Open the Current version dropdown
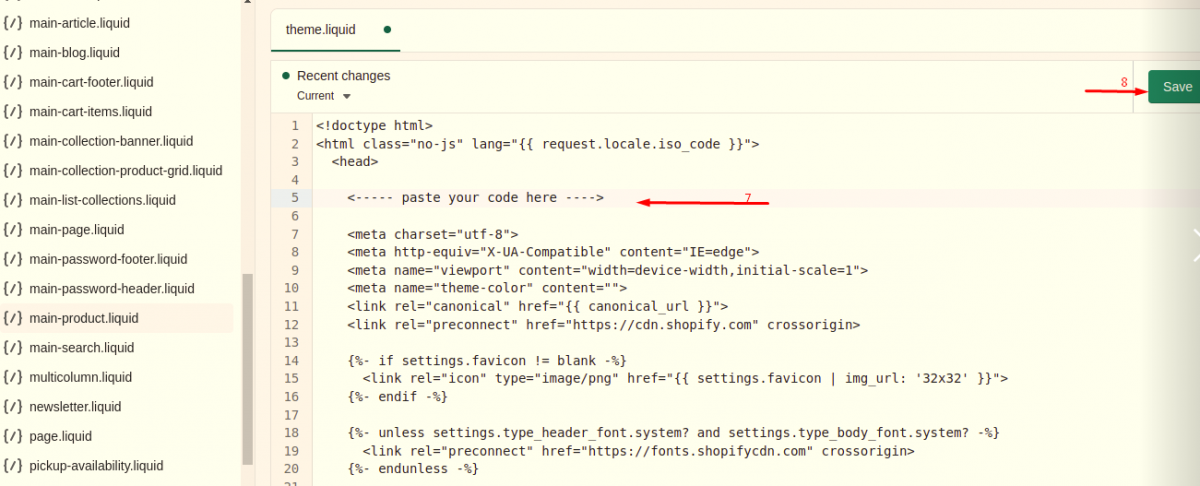 324,96
